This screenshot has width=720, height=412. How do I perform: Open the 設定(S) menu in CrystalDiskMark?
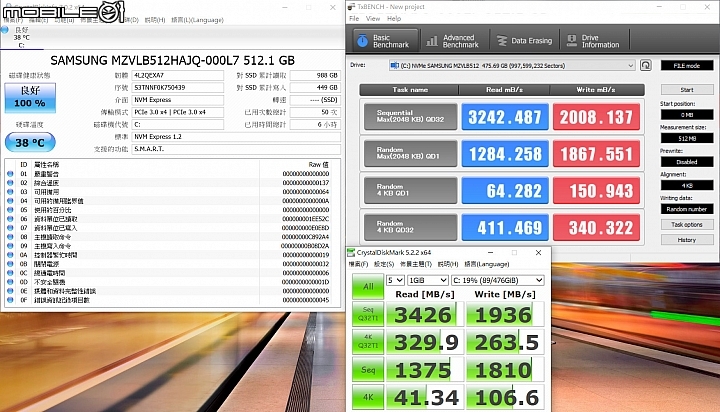pos(384,264)
